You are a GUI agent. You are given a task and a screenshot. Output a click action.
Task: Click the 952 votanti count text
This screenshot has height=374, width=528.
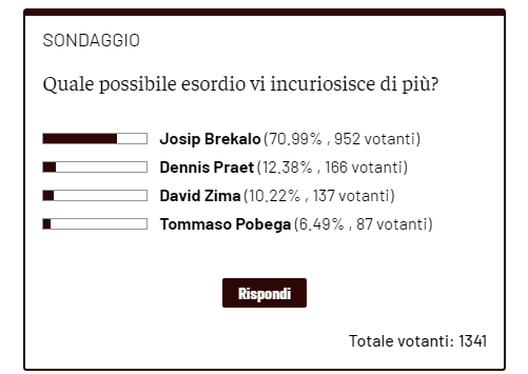375,139
